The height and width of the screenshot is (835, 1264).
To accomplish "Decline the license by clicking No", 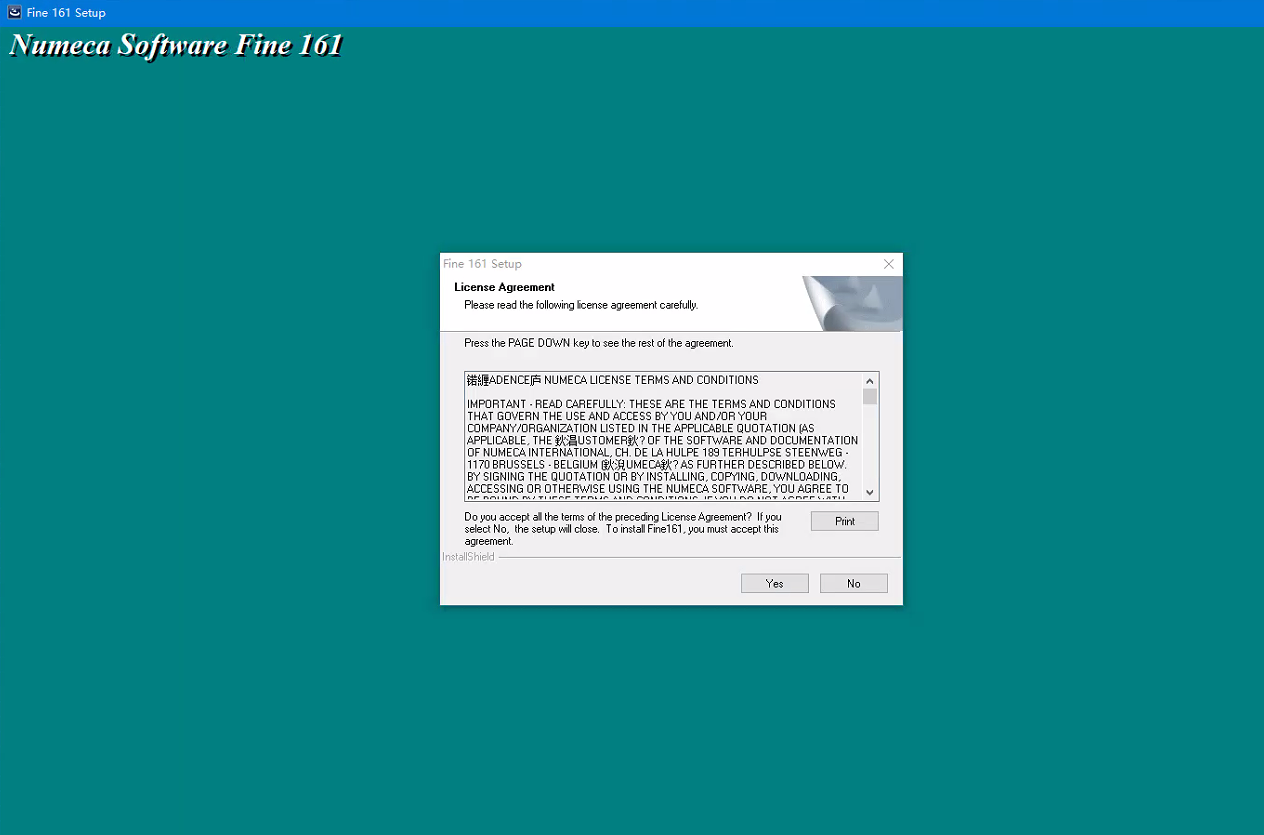I will pyautogui.click(x=853, y=583).
